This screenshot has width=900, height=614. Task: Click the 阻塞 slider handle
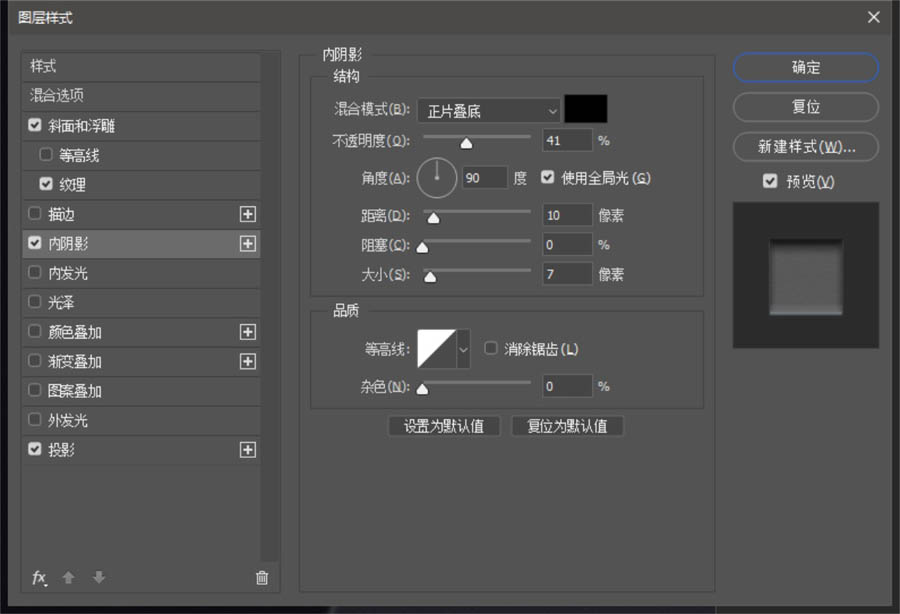tap(422, 247)
